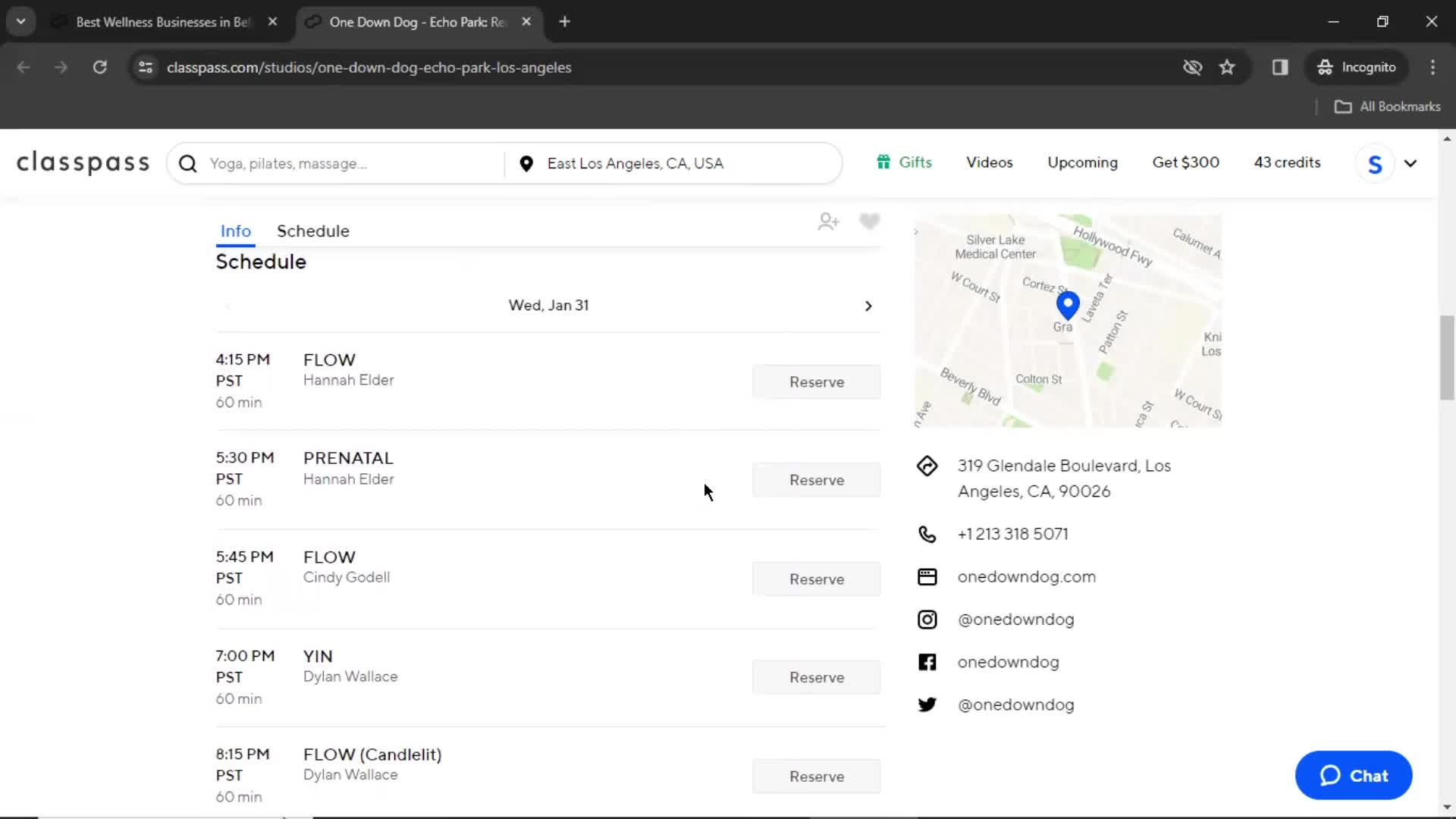Reserve the 4:15 PM FLOW class

[817, 382]
